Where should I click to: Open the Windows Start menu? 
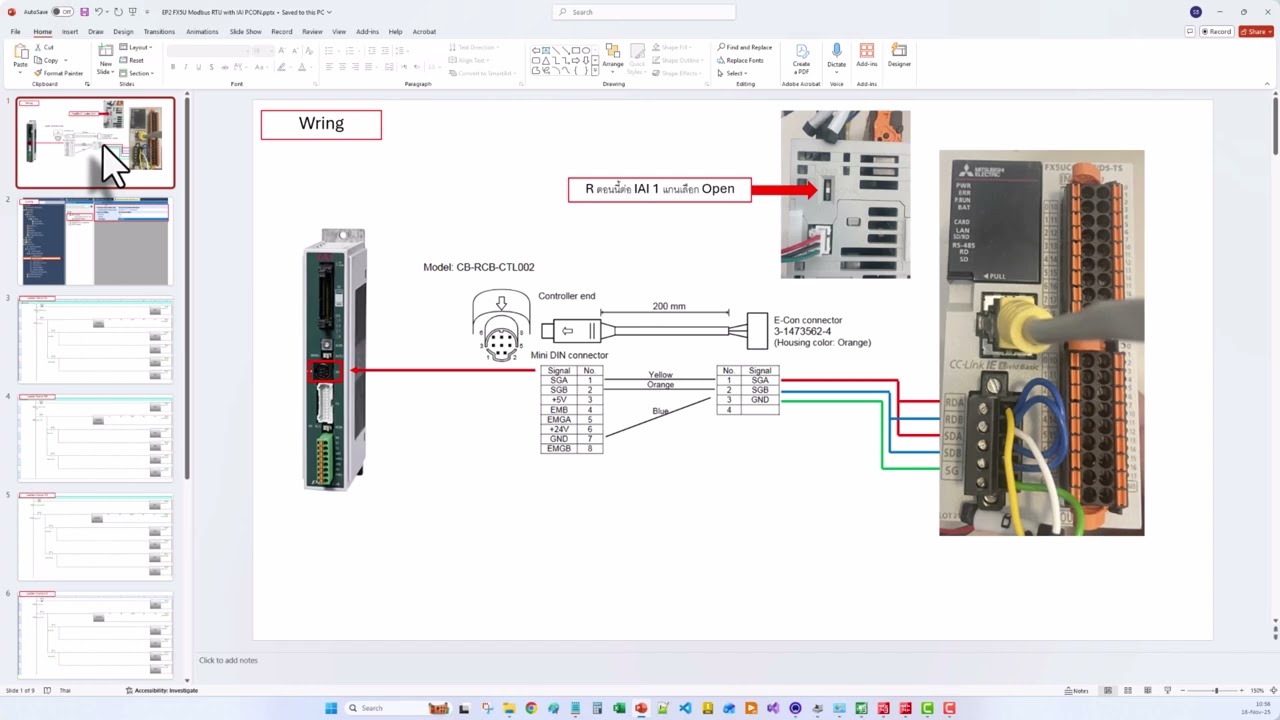point(331,708)
